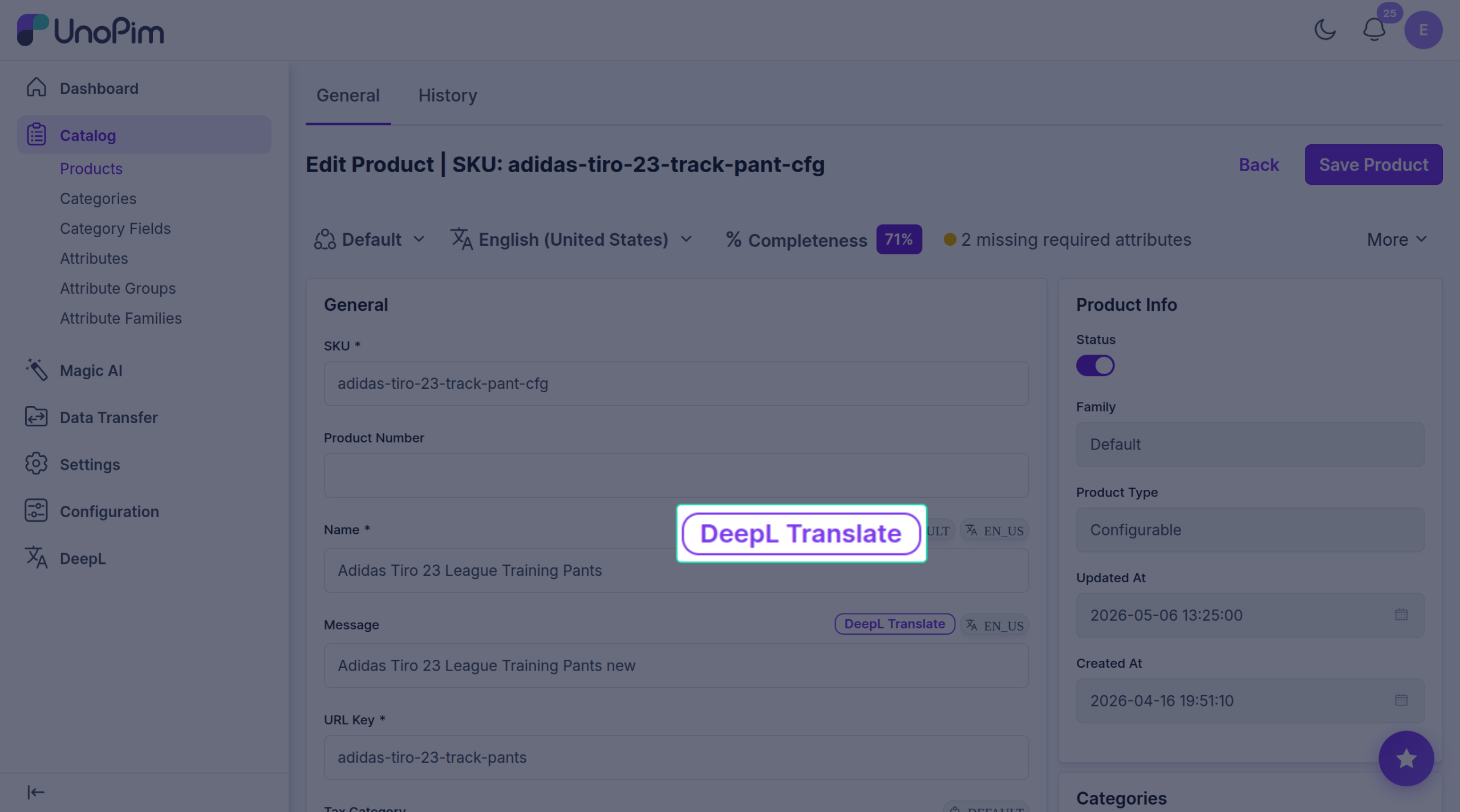Click Created At date field
Image resolution: width=1460 pixels, height=812 pixels.
click(x=1250, y=701)
